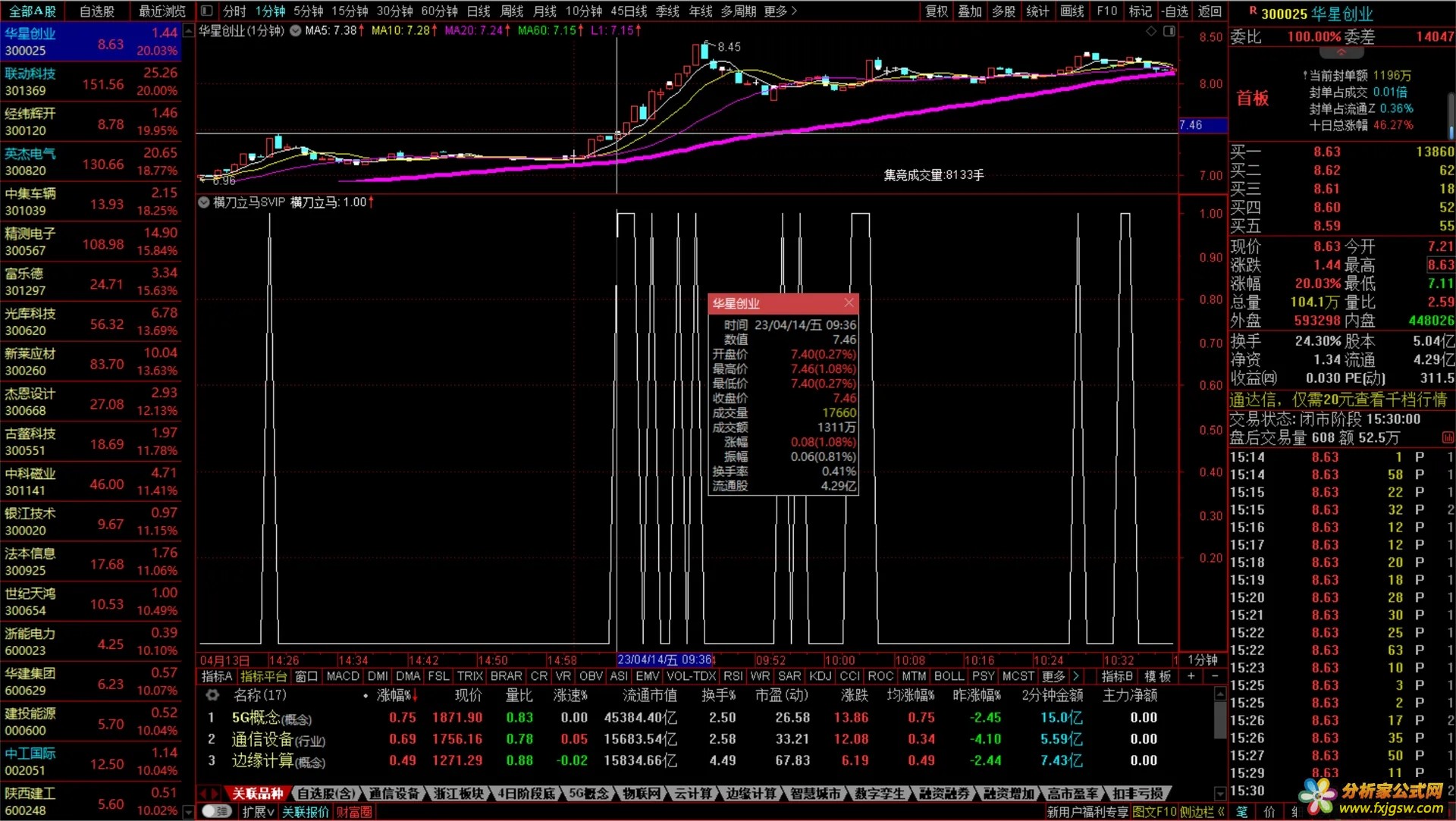Select 英杰电气 300820 in stock list

click(92, 162)
